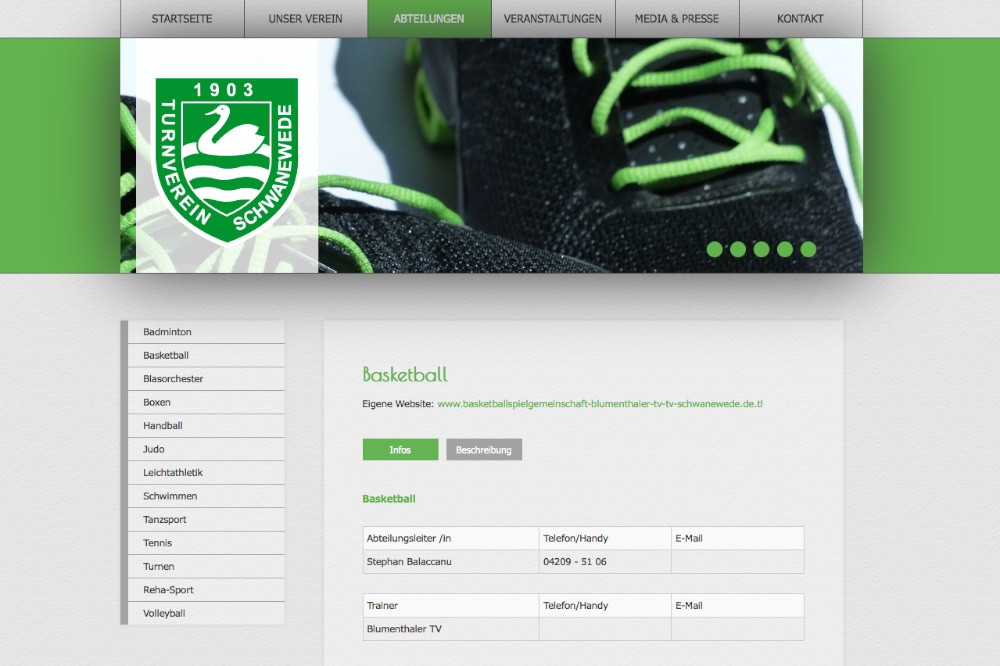Select the fifth slider dot
1000x666 pixels.
click(808, 249)
